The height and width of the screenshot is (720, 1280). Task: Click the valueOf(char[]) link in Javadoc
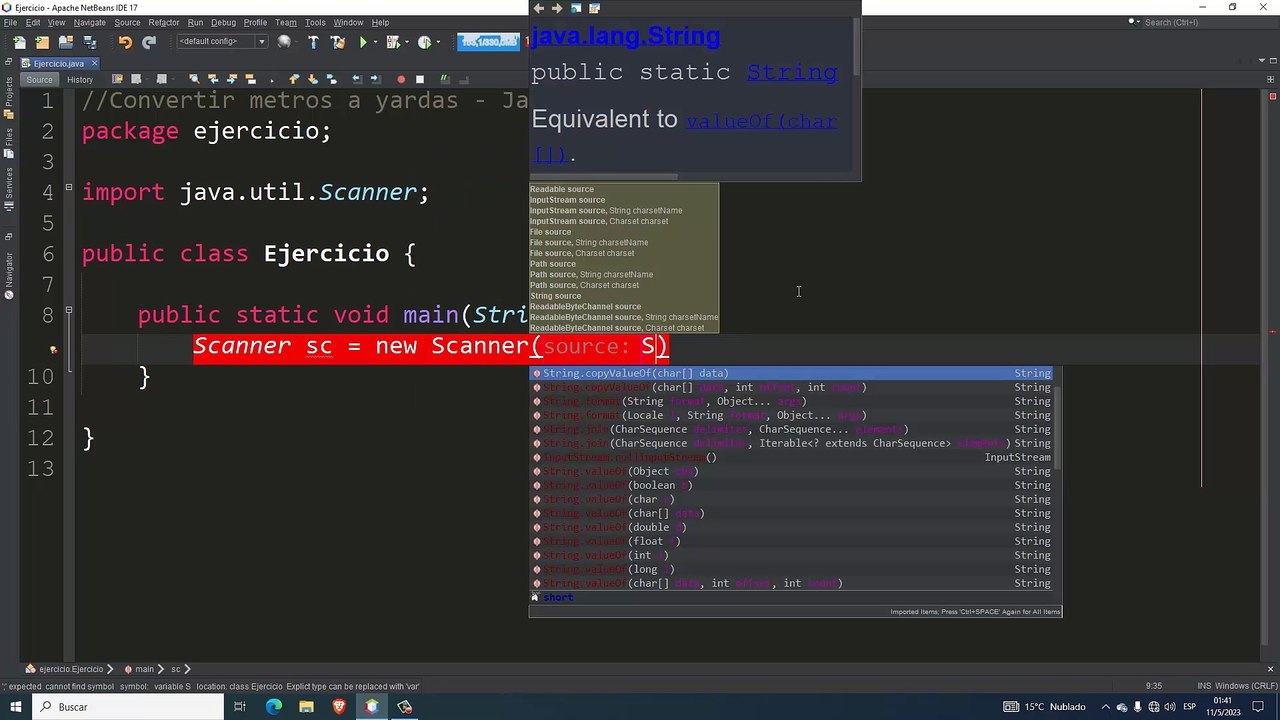tap(761, 121)
